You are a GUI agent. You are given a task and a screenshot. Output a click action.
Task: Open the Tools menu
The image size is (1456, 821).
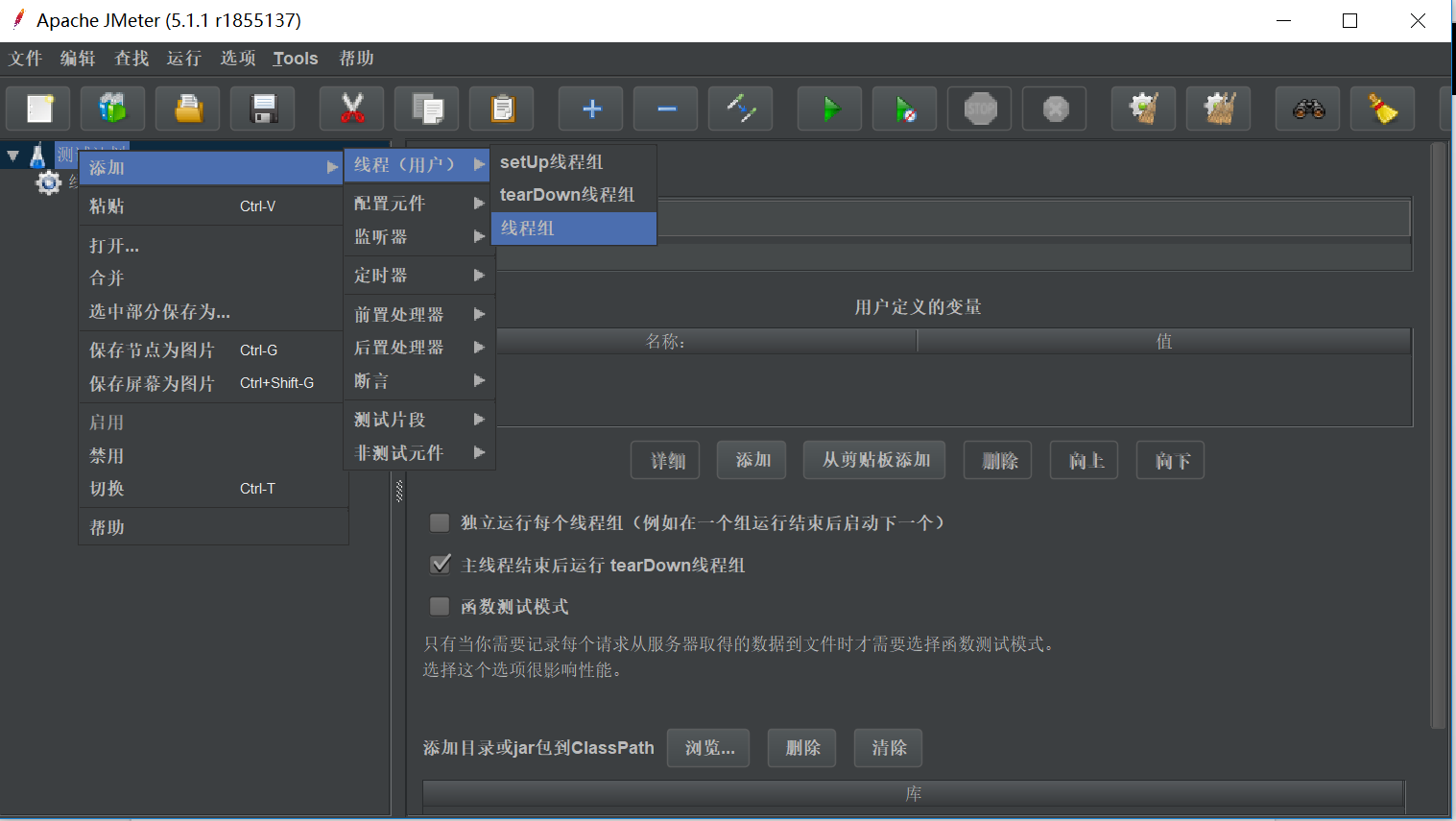coord(296,59)
